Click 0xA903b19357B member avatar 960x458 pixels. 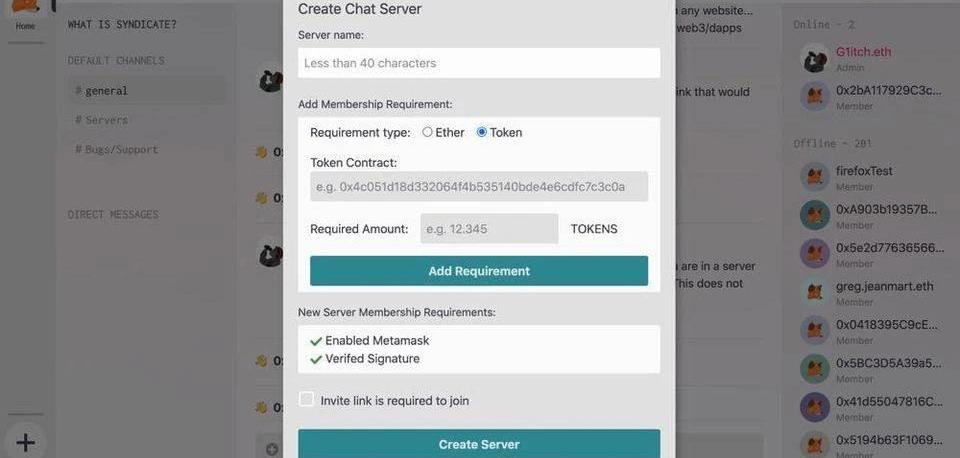click(x=815, y=216)
